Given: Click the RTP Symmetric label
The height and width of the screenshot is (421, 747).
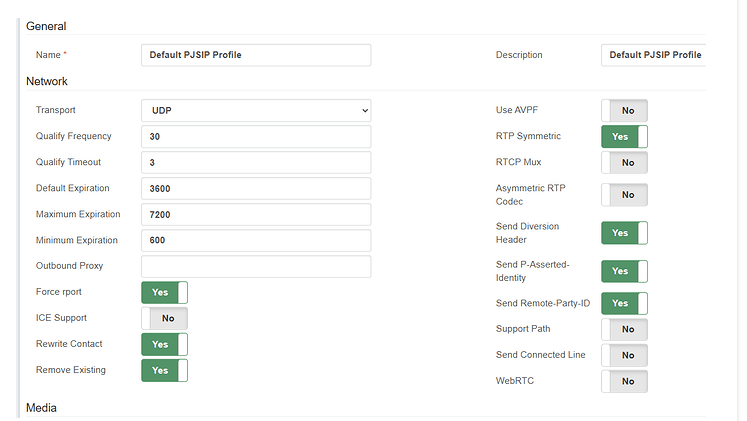Looking at the screenshot, I should (528, 136).
